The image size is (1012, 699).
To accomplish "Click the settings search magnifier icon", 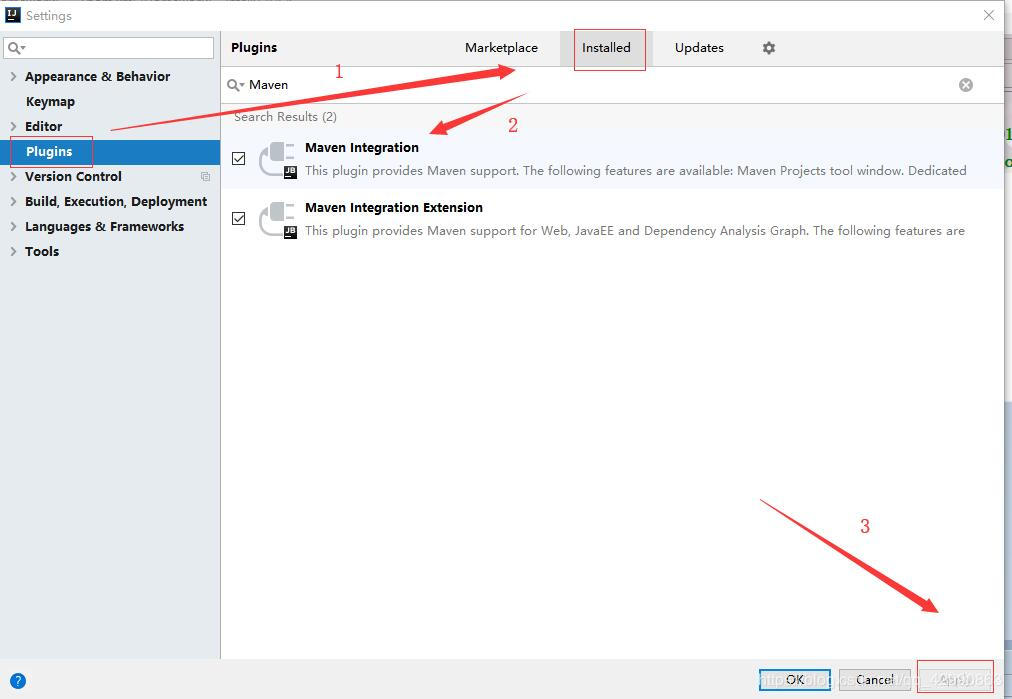I will tap(15, 48).
